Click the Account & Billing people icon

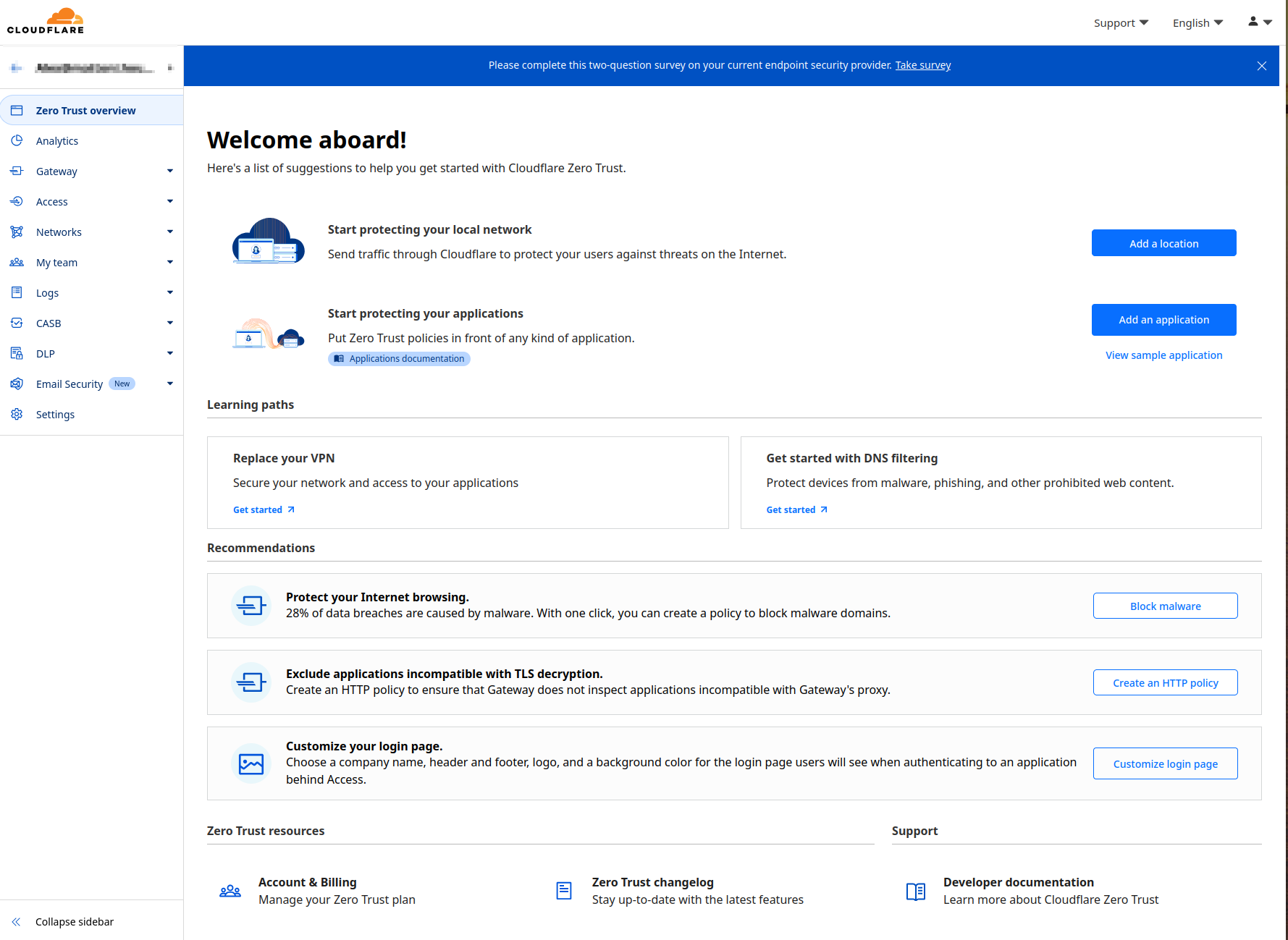pos(230,891)
